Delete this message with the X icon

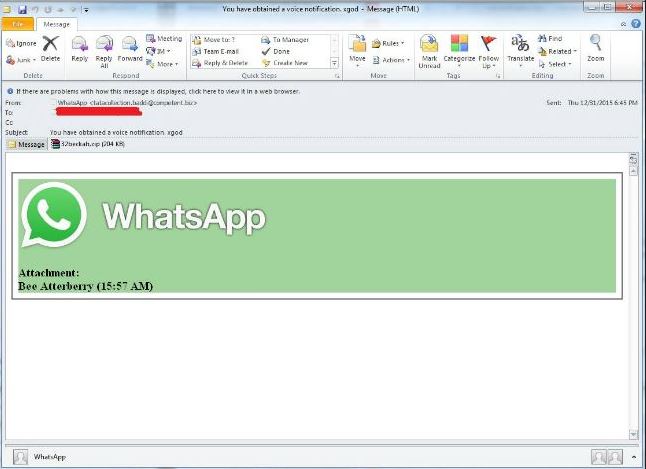point(50,49)
